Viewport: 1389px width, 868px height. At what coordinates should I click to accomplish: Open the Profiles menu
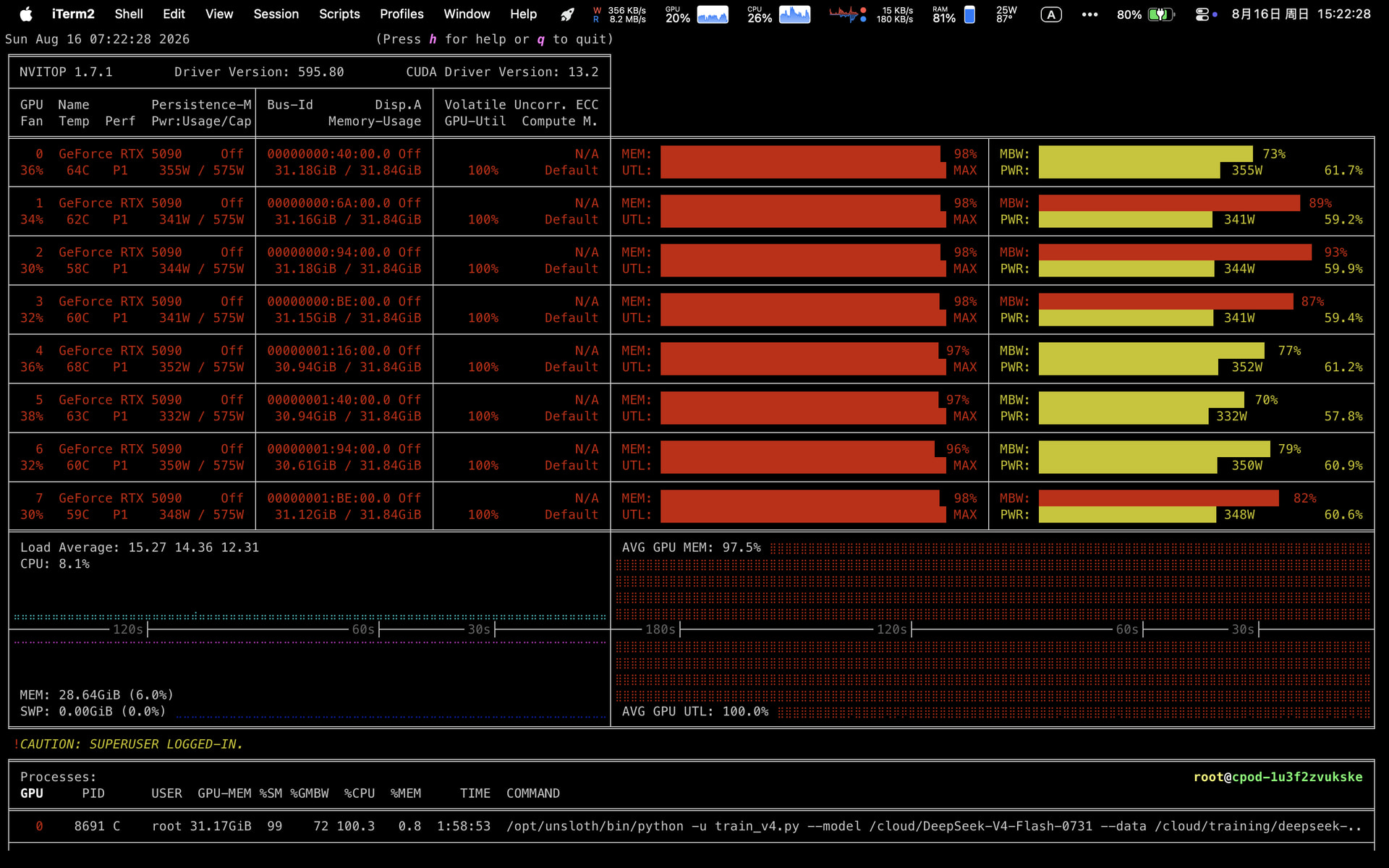(x=402, y=14)
